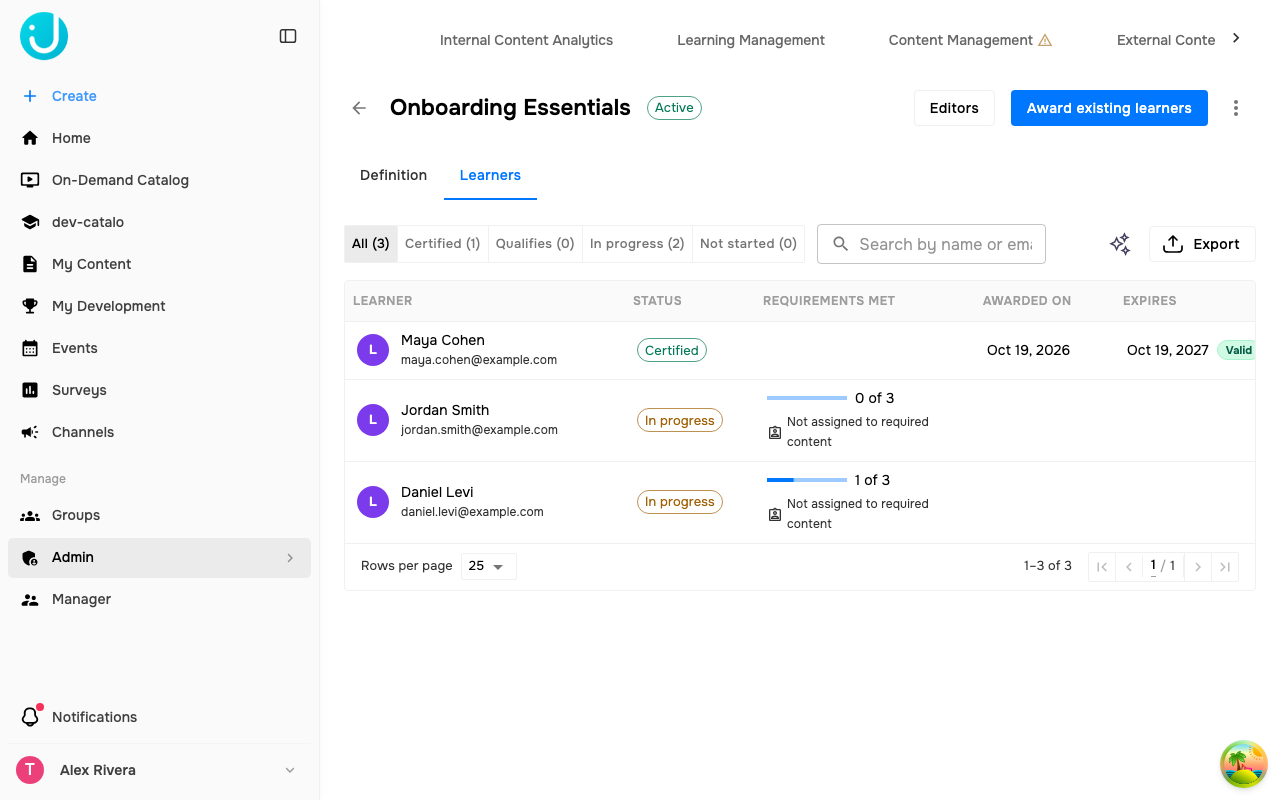The height and width of the screenshot is (800, 1280).
Task: Click Daniel Levi's 1 of 3 progress bar
Action: [x=807, y=480]
